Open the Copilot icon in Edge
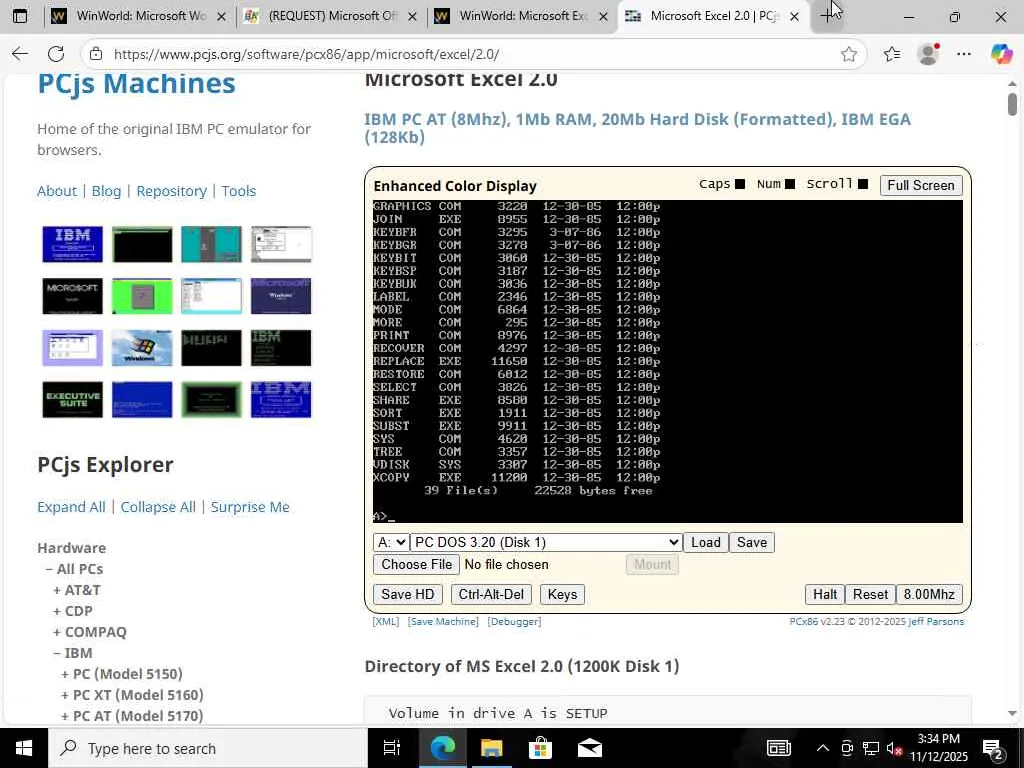Image resolution: width=1024 pixels, height=768 pixels. [x=1001, y=54]
